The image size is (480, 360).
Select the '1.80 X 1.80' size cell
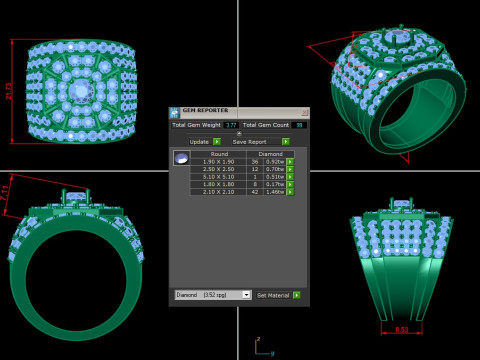(x=218, y=184)
